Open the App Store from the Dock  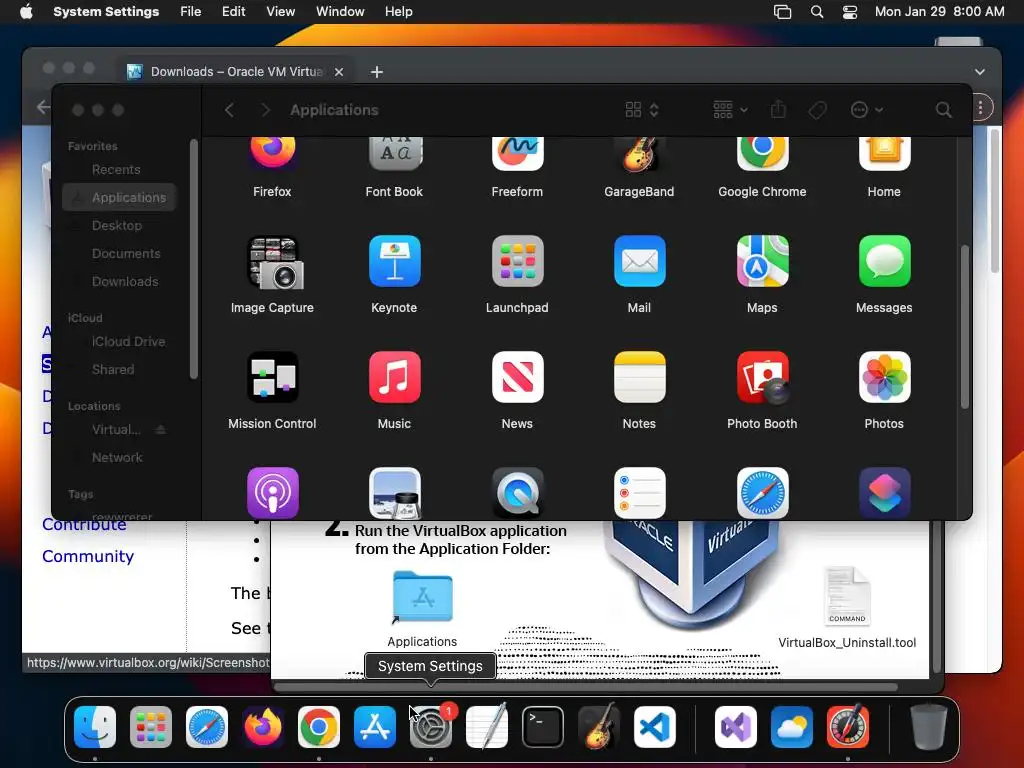375,727
